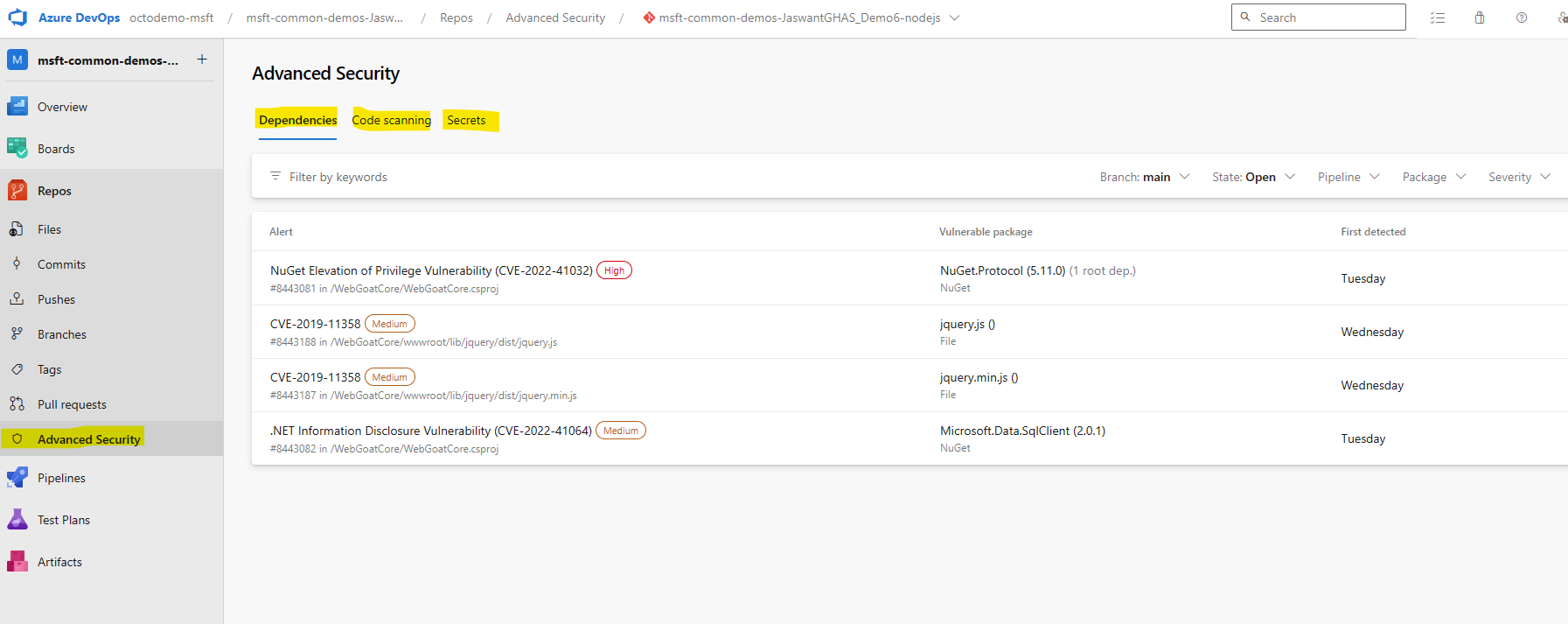This screenshot has width=1568, height=624.
Task: Switch to the Secrets tab
Action: click(x=466, y=120)
